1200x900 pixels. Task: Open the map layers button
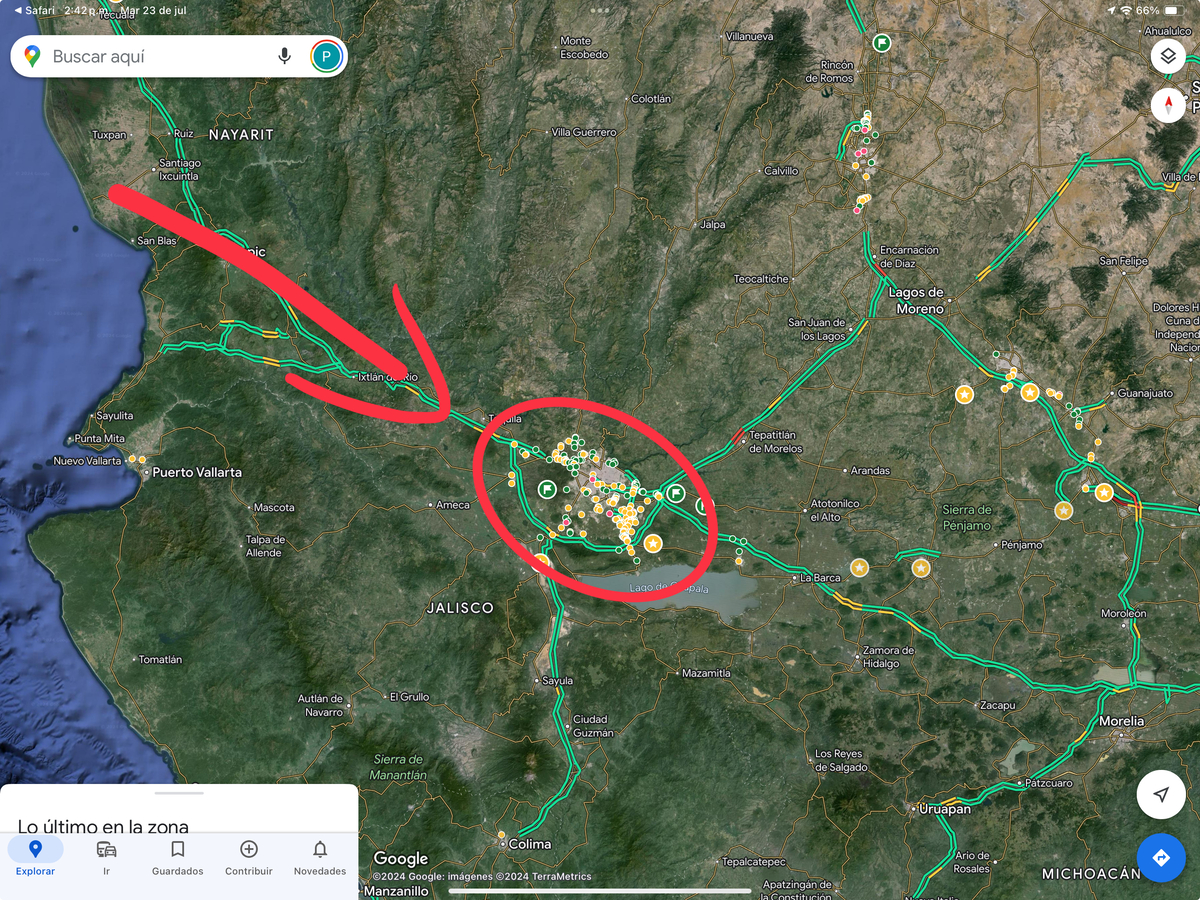(x=1168, y=56)
